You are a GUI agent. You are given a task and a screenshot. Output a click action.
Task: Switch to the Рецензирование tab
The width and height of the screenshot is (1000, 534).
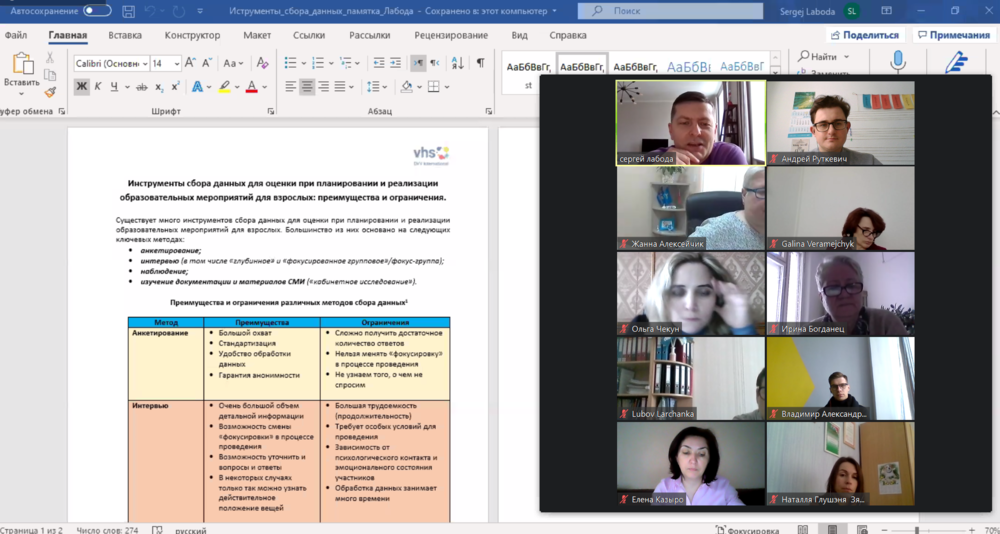[452, 35]
